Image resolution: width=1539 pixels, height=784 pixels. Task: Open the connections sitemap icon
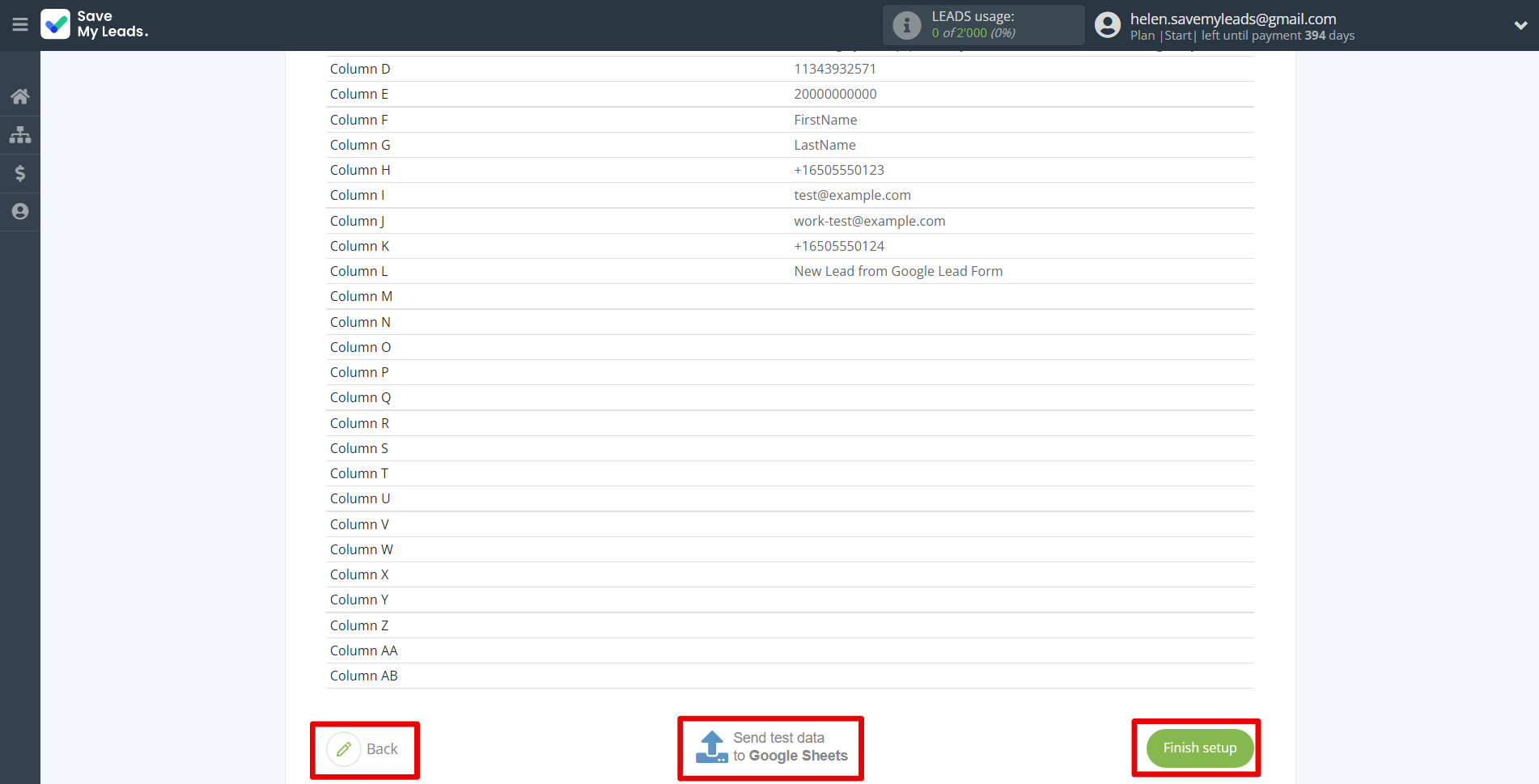[20, 134]
